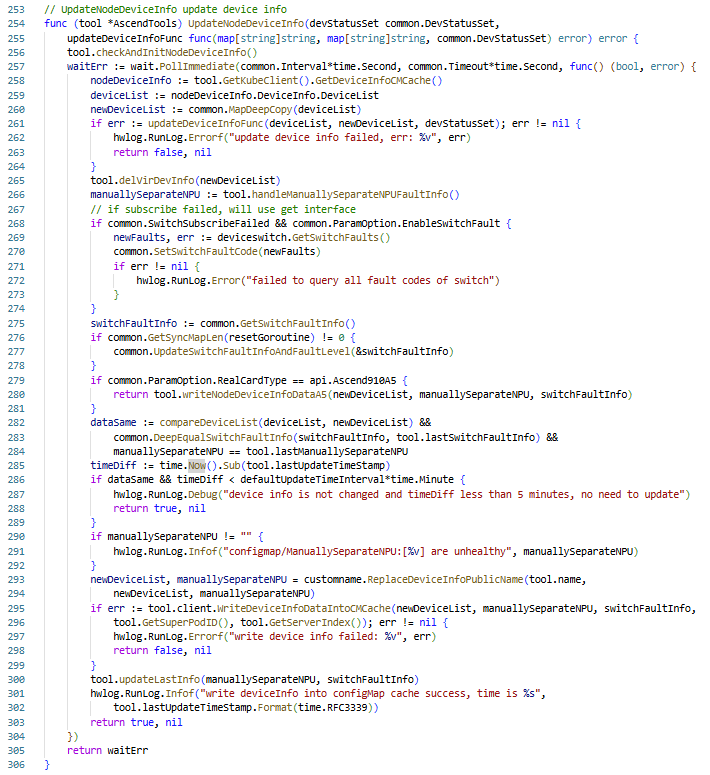
Task: Click updateDeviceInfoFunc call on line 261
Action: (x=206, y=124)
